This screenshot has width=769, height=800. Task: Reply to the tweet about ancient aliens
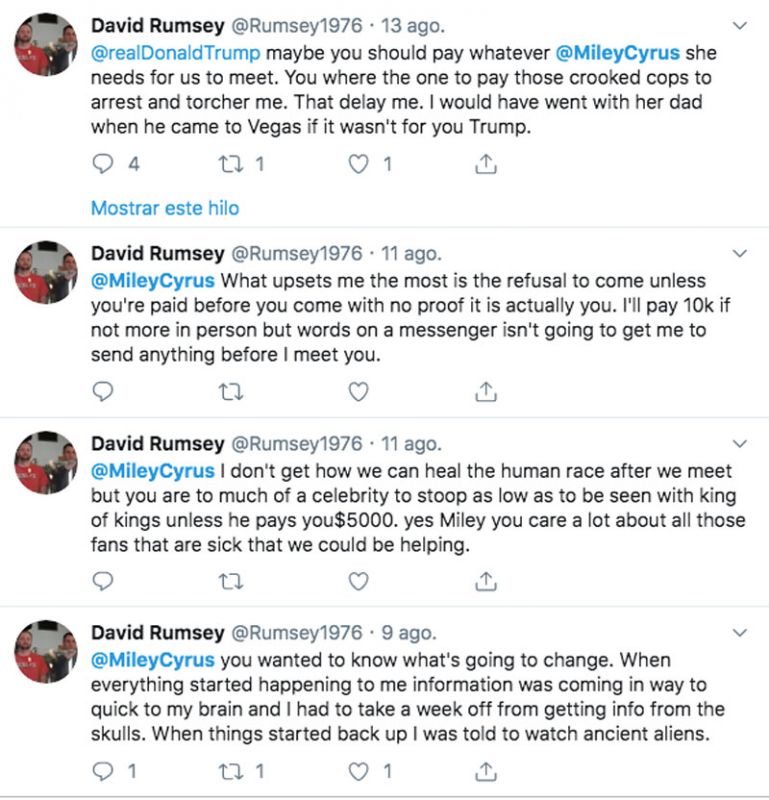click(x=104, y=771)
